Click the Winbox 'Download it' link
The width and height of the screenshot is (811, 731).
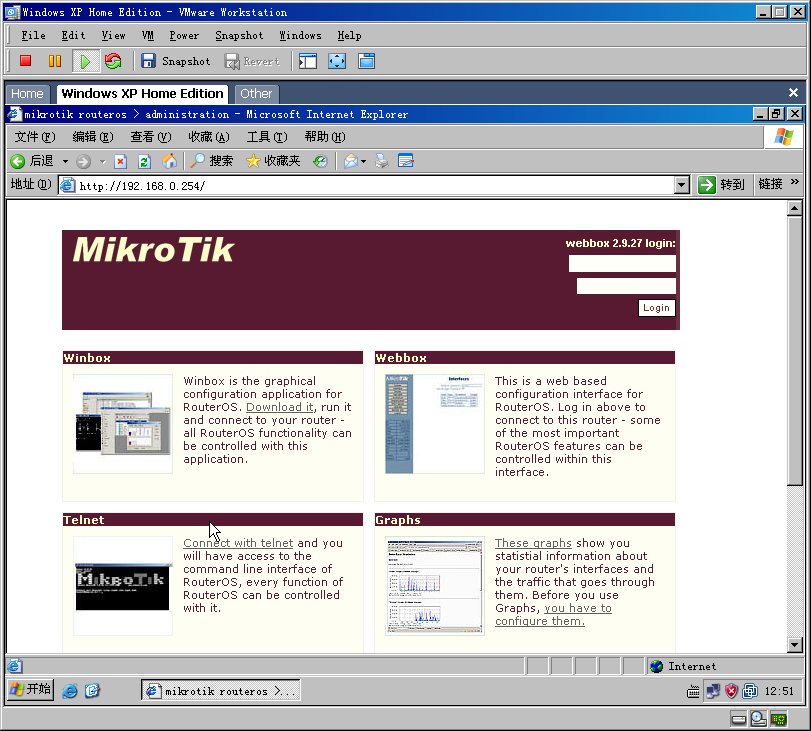click(x=279, y=407)
